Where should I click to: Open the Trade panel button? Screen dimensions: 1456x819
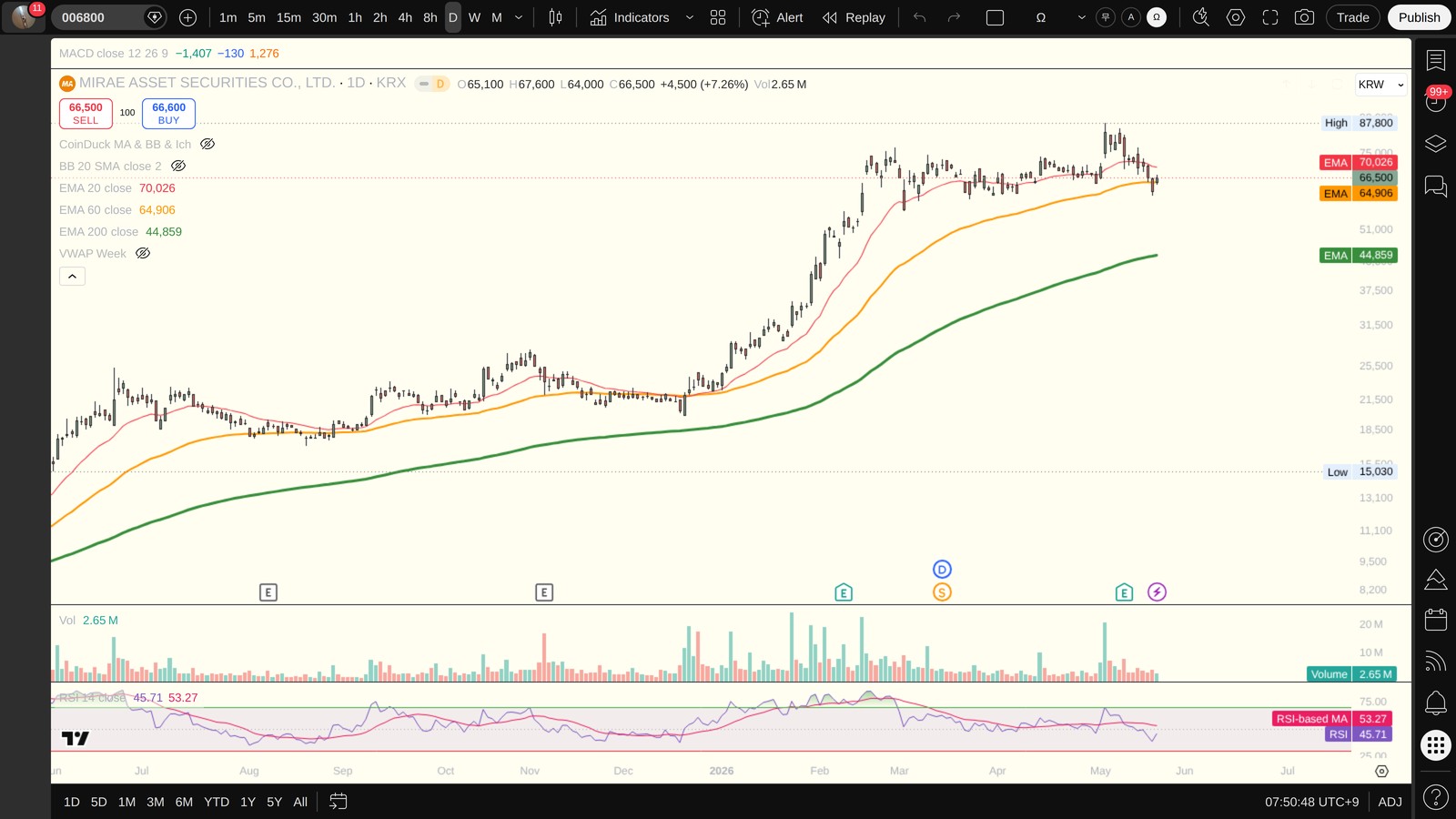(1353, 17)
